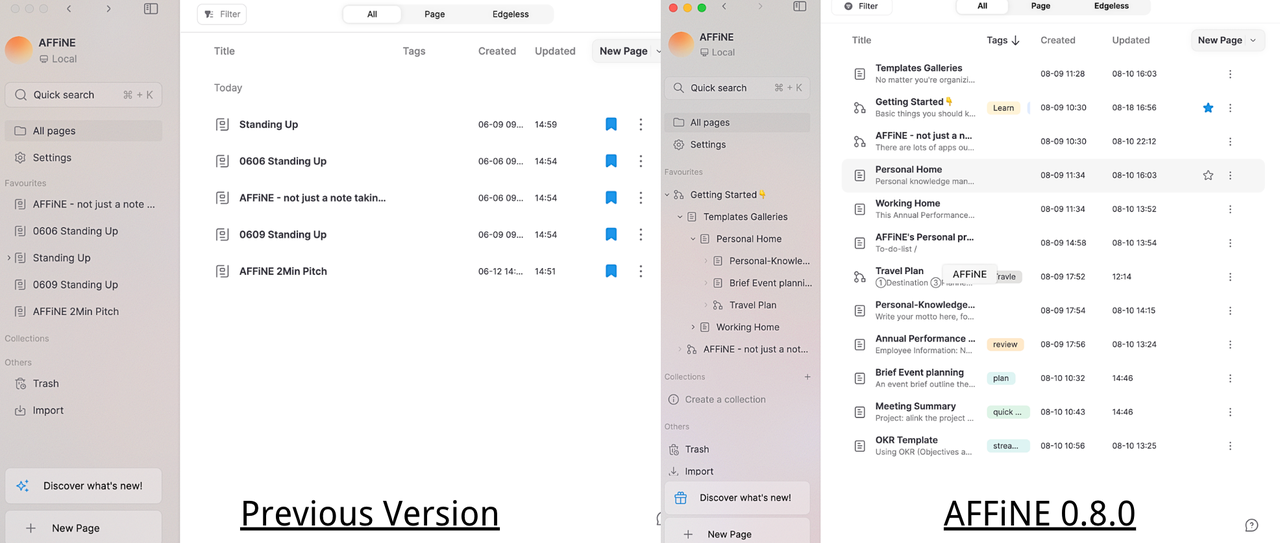Toggle bookmark on 0609 Standing Up row
The image size is (1280, 543).
(611, 235)
